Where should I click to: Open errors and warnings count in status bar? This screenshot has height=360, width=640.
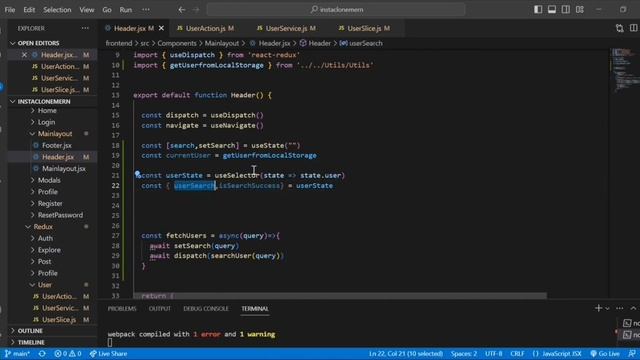[x=68, y=354]
